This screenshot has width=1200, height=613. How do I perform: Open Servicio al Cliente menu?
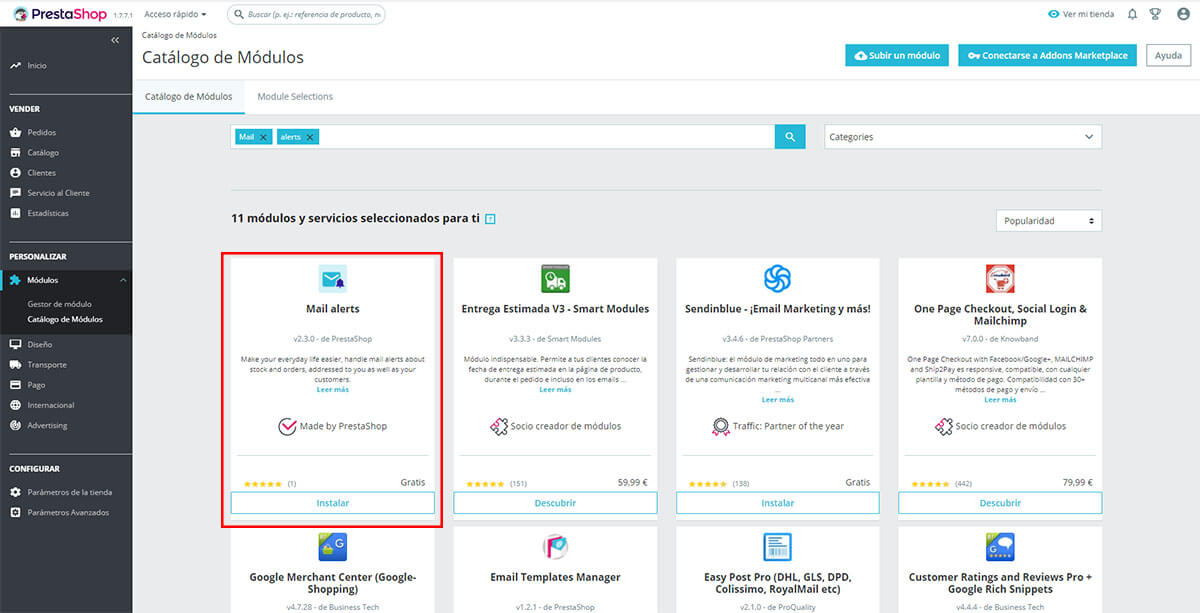58,193
